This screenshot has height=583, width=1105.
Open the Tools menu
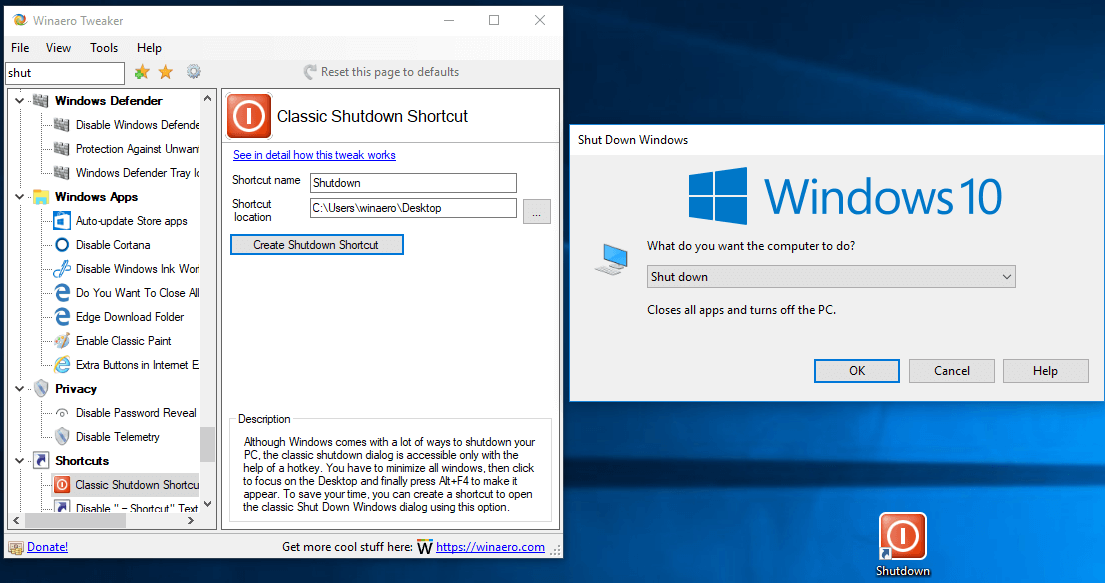(x=104, y=48)
